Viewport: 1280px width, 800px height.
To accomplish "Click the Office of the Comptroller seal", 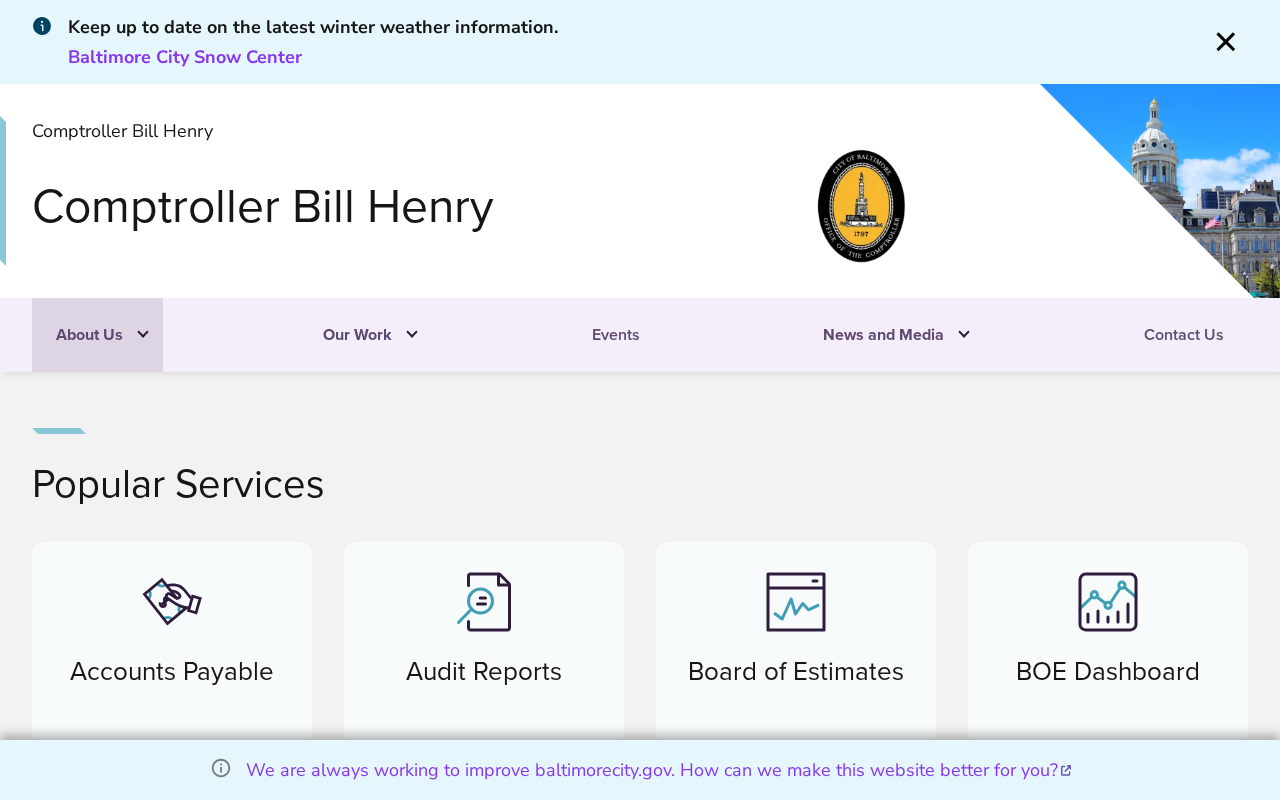I will pos(861,206).
